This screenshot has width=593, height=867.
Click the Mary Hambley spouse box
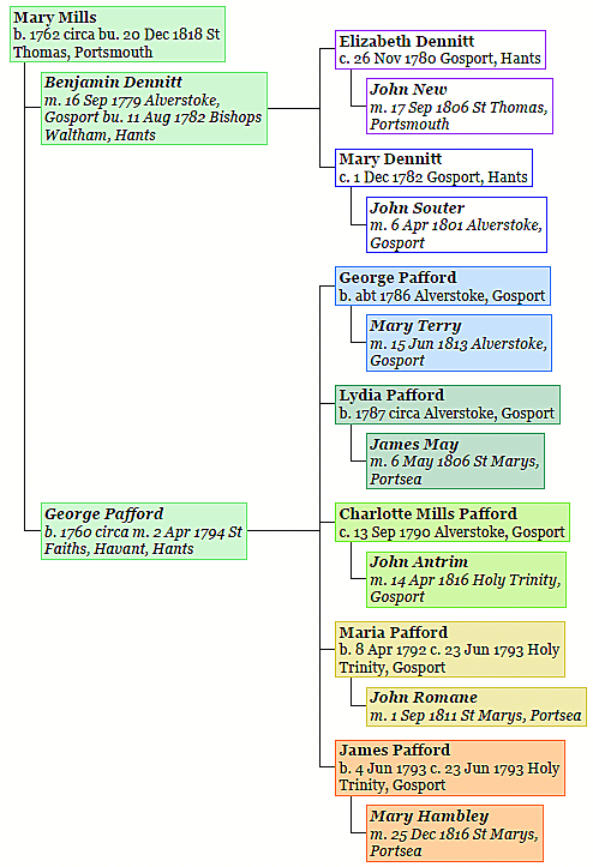coord(455,833)
